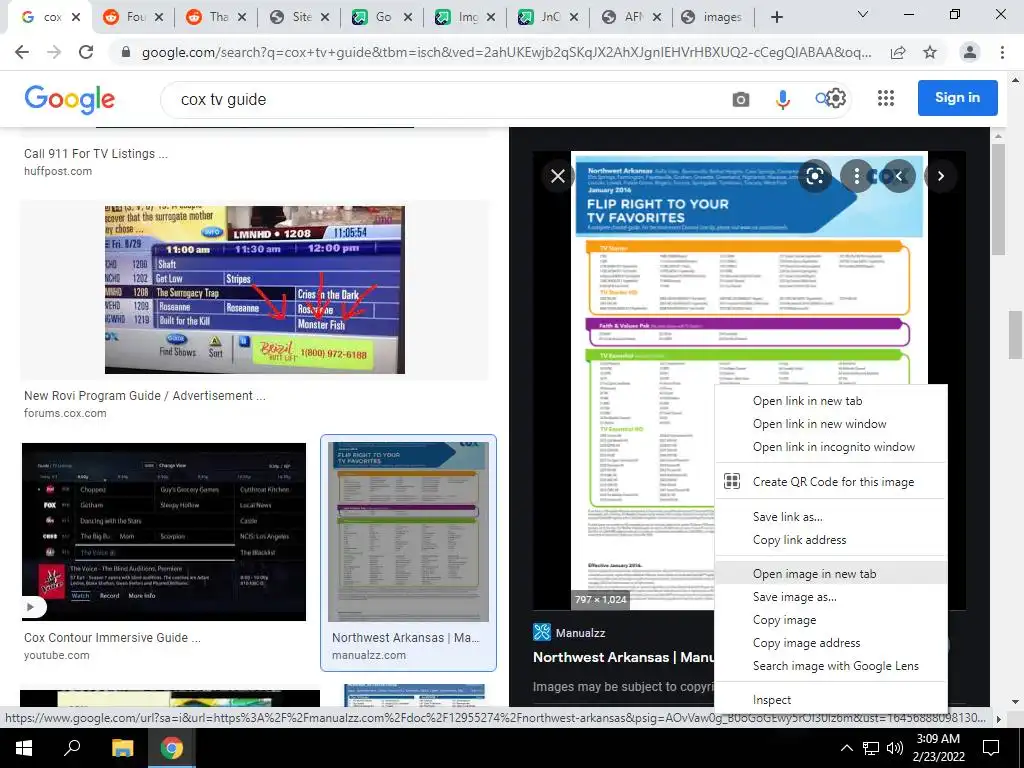1024x768 pixels.
Task: Click 'Call 911 For TV Listings' result
Action: (x=96, y=153)
